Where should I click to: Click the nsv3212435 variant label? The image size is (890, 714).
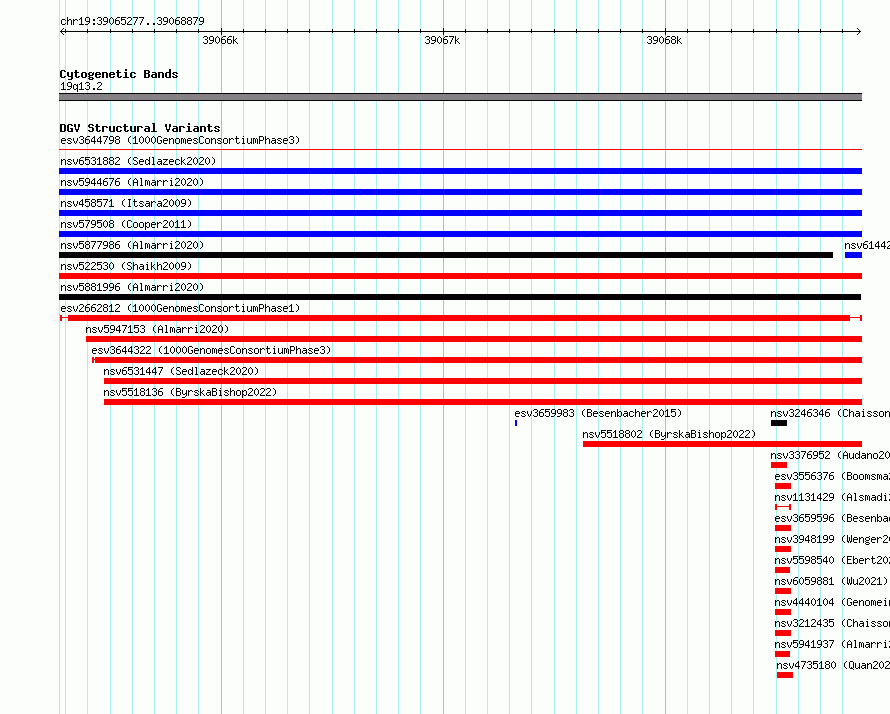point(832,623)
